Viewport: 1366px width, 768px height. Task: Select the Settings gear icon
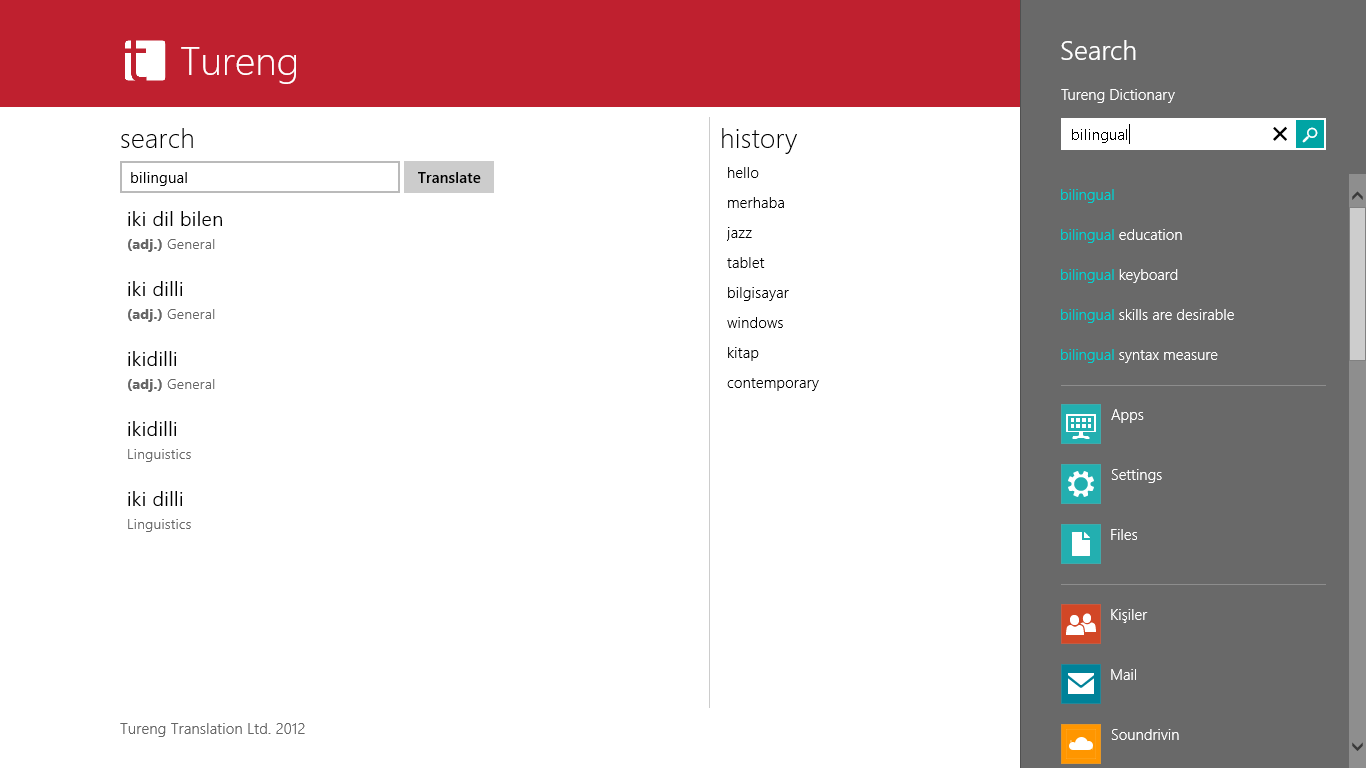tap(1080, 484)
